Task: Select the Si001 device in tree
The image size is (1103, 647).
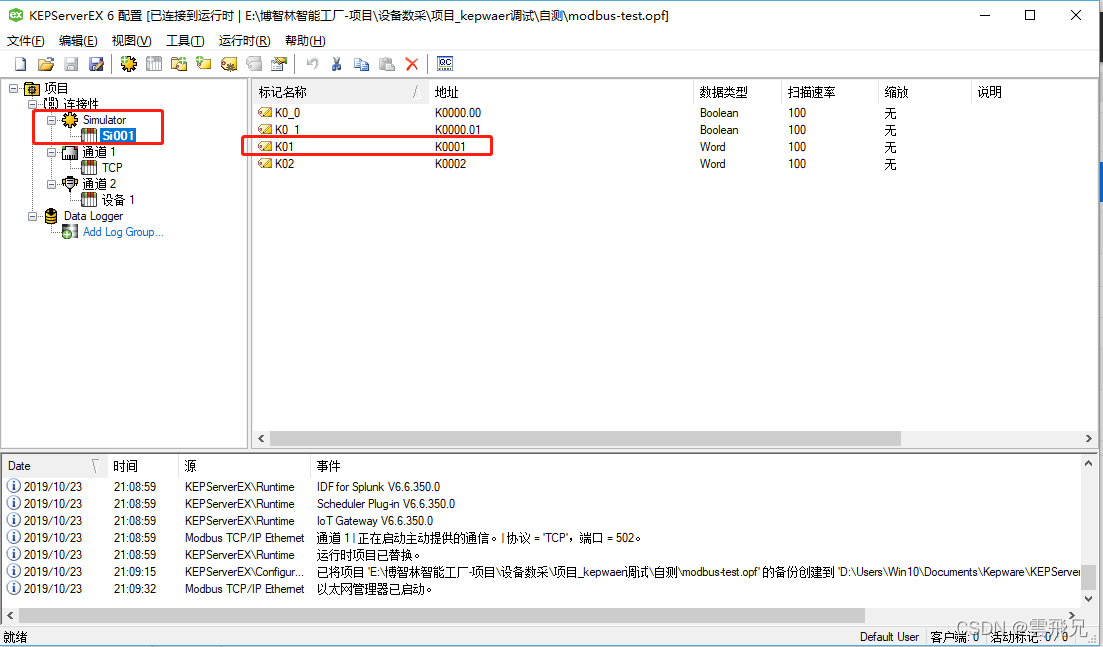Action: point(117,136)
